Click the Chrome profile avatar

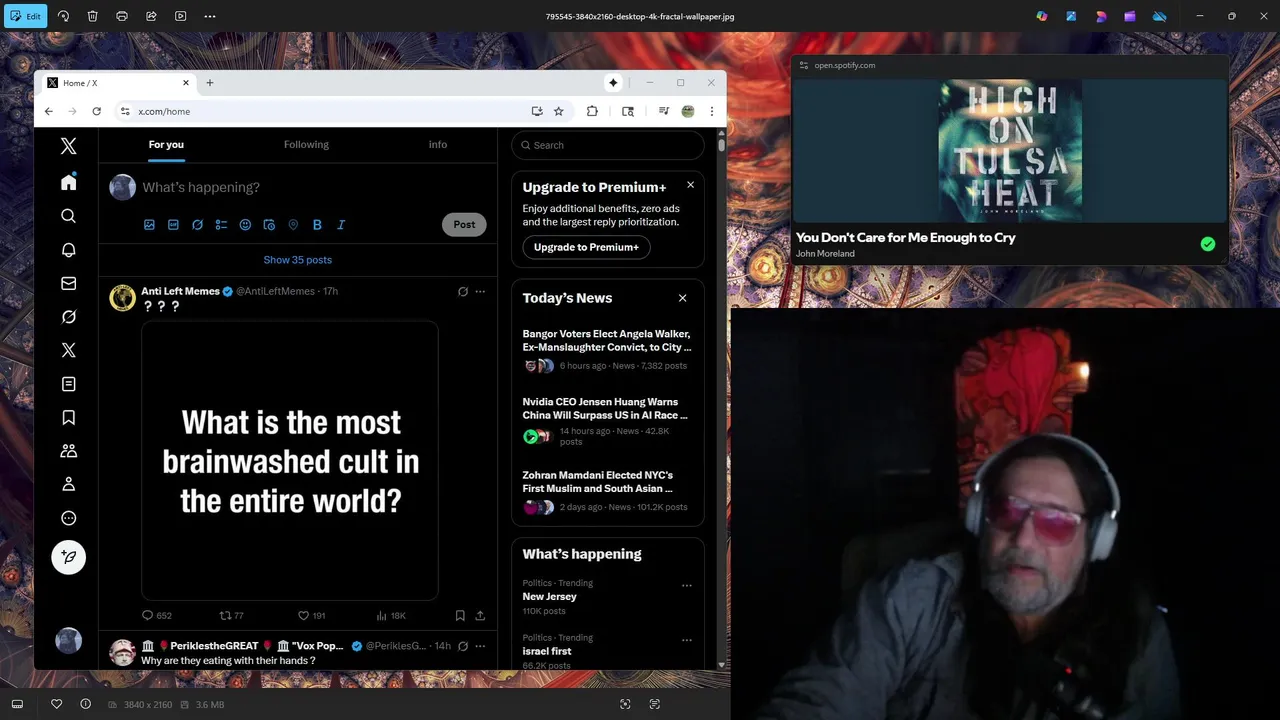(688, 111)
